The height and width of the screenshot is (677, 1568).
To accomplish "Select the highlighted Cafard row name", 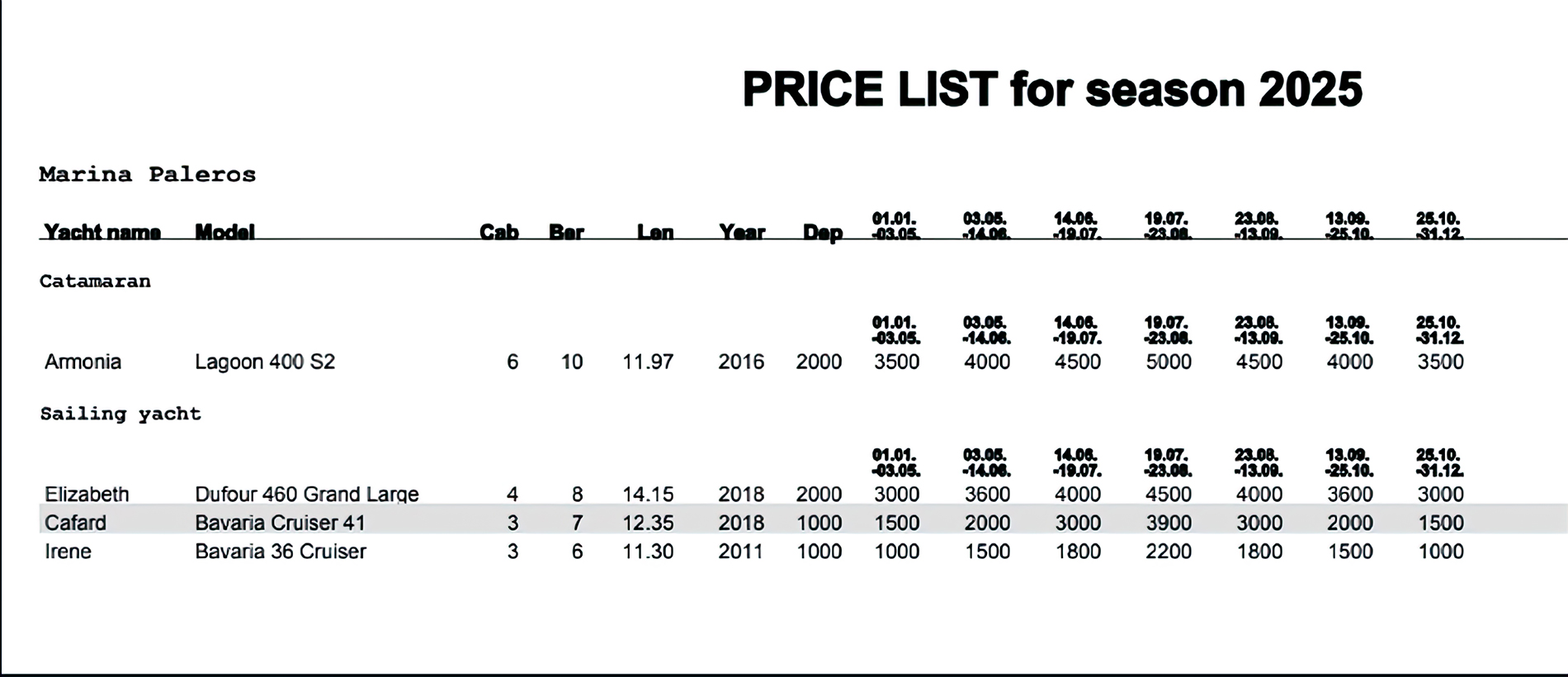I will pyautogui.click(x=75, y=523).
